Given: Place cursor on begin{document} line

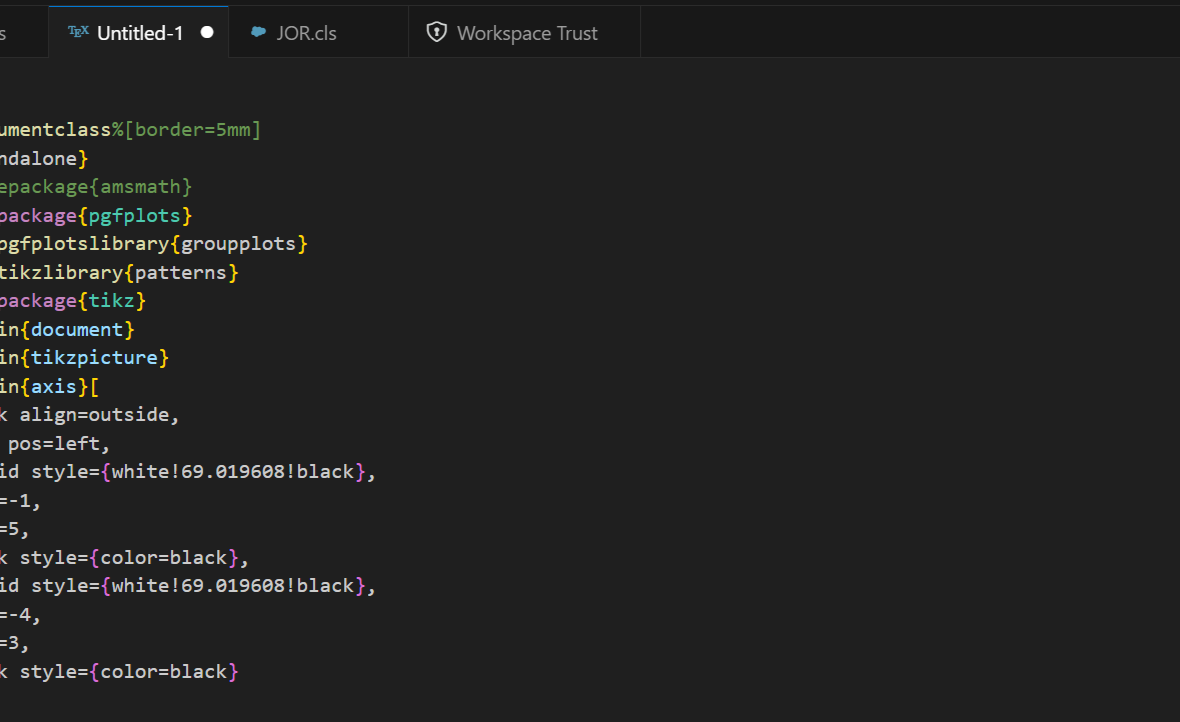Looking at the screenshot, I should (78, 329).
